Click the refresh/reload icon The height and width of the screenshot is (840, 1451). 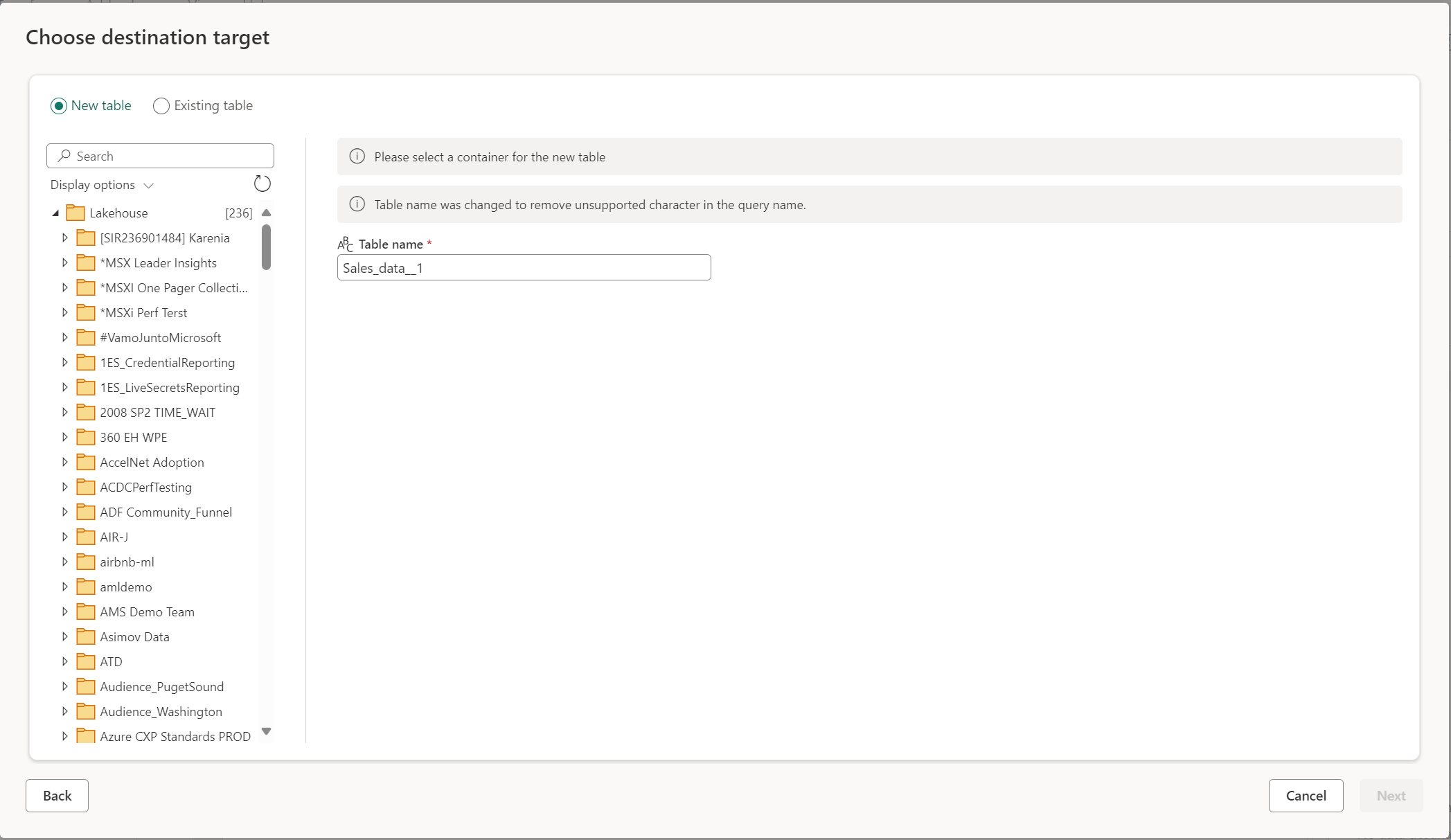[262, 184]
